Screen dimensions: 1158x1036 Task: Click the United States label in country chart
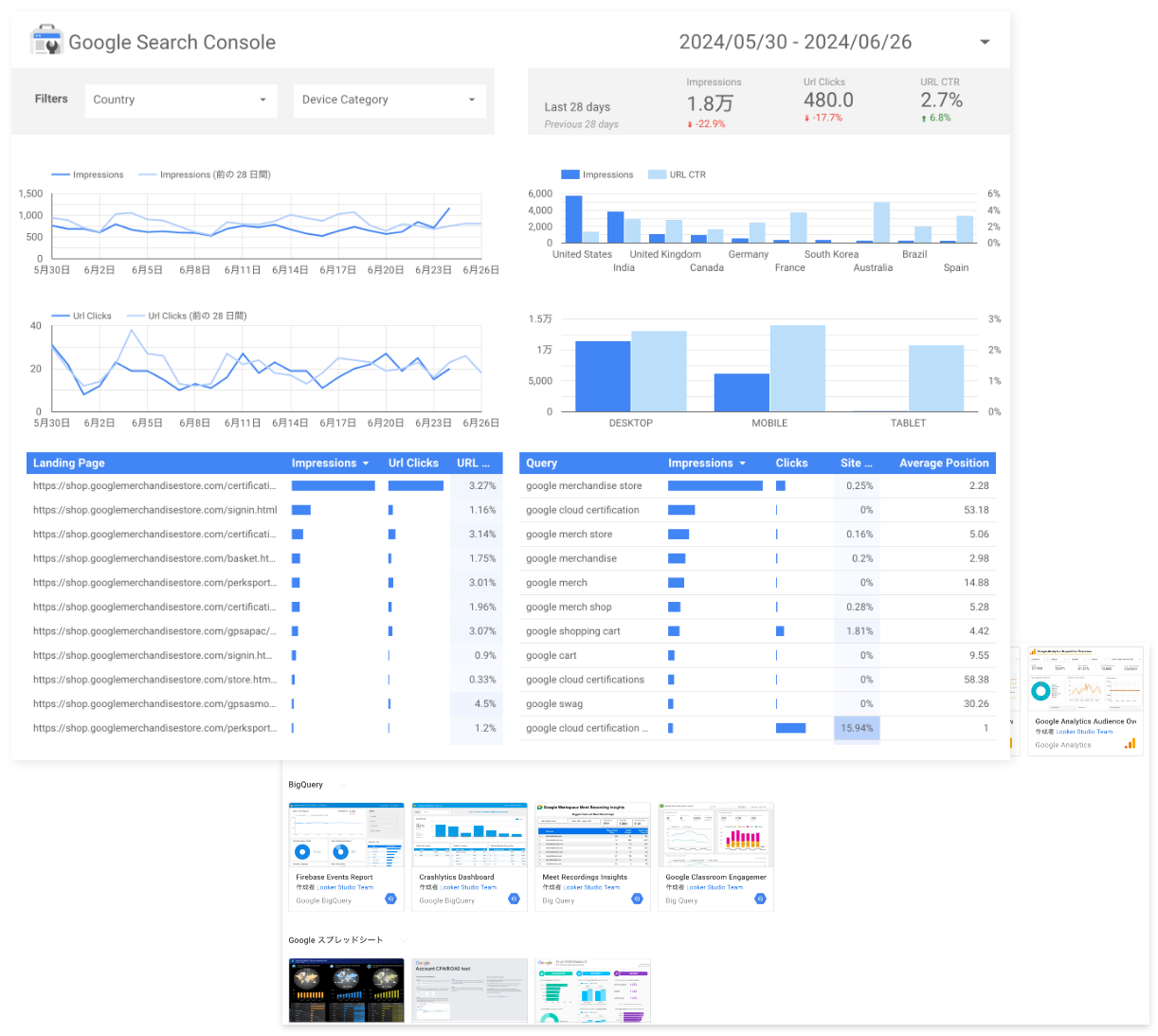[x=583, y=255]
